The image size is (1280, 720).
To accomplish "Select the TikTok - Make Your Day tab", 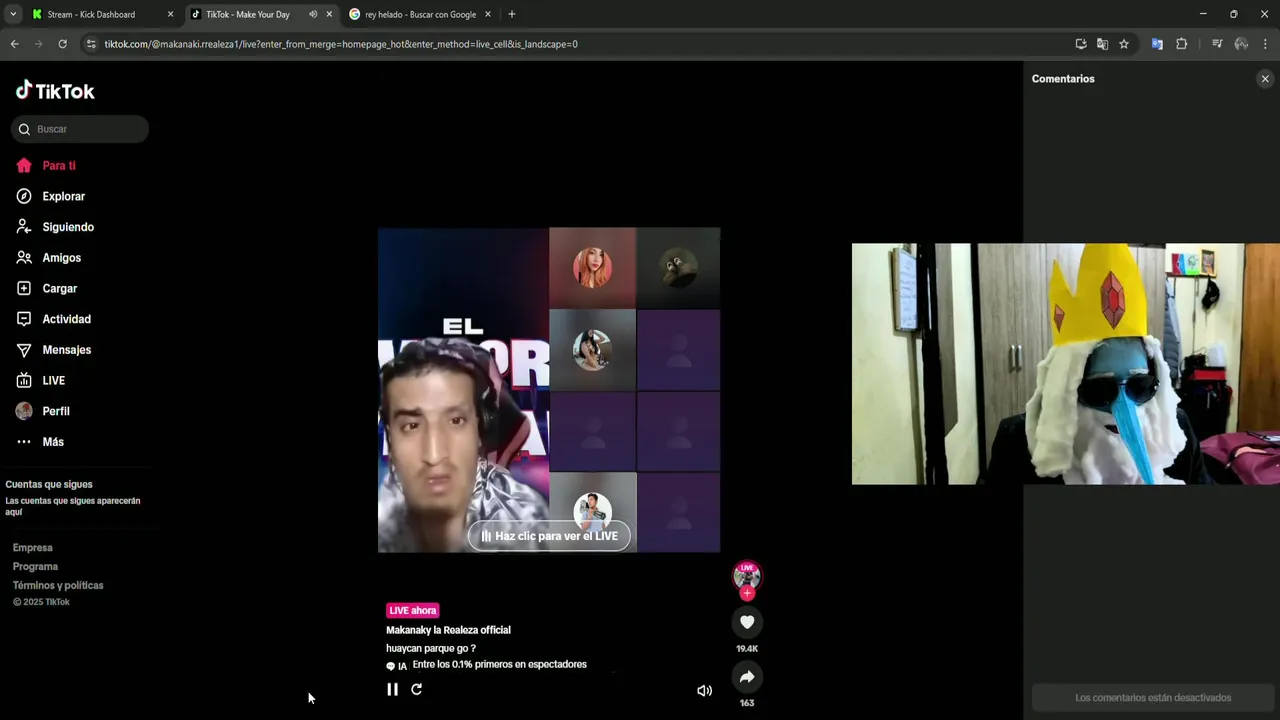I will [x=247, y=14].
